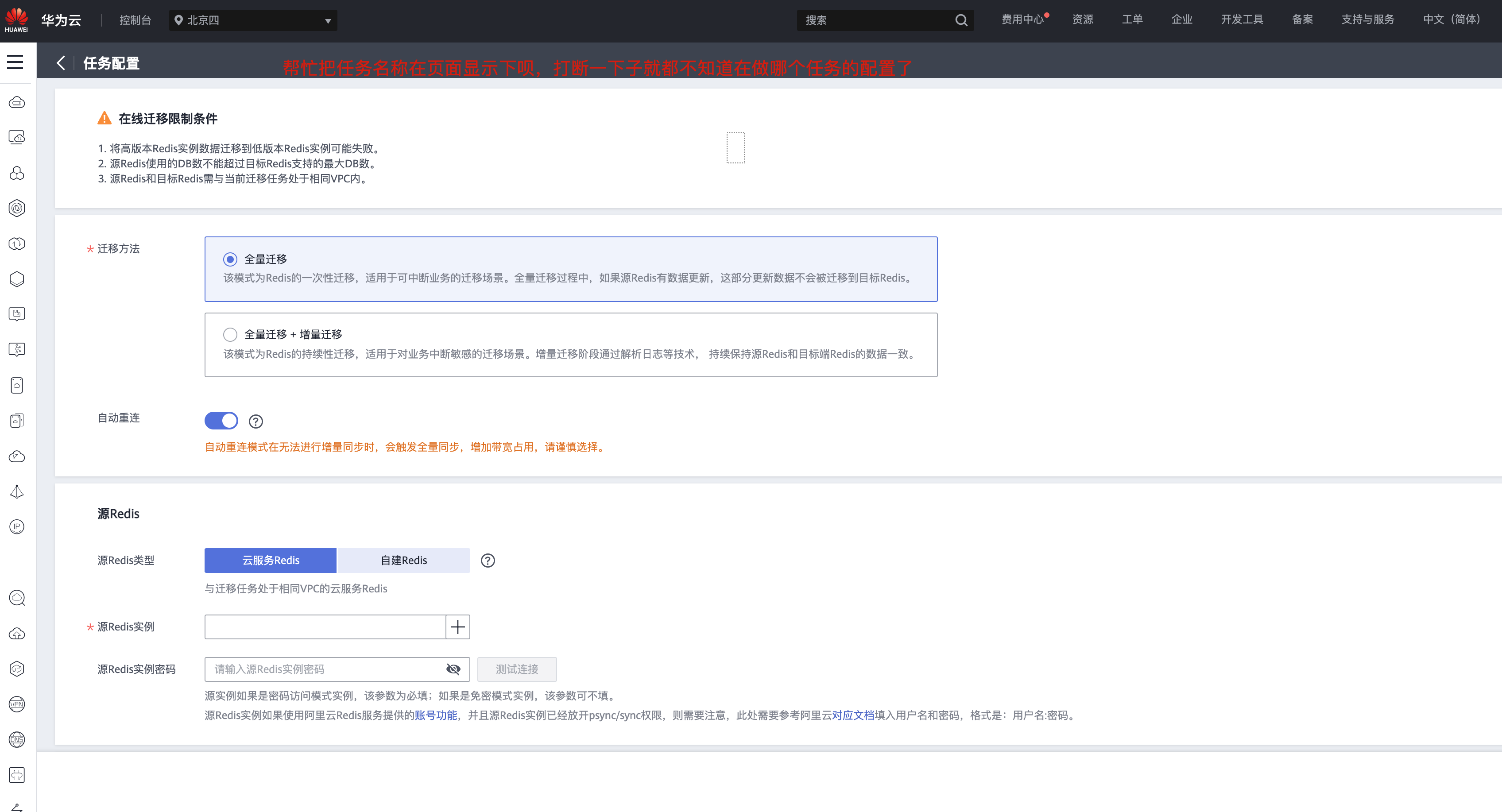The width and height of the screenshot is (1502, 812).
Task: Open the 开发工具 menu
Action: [x=1242, y=20]
